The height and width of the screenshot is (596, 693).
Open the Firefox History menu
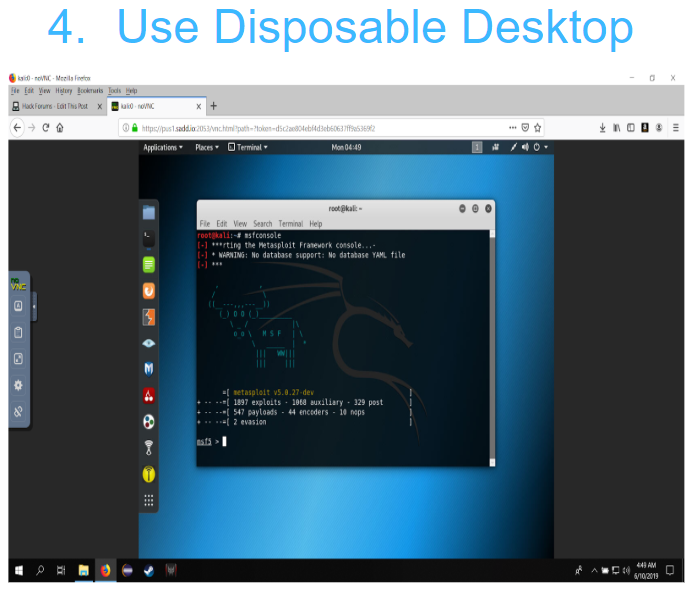[64, 91]
